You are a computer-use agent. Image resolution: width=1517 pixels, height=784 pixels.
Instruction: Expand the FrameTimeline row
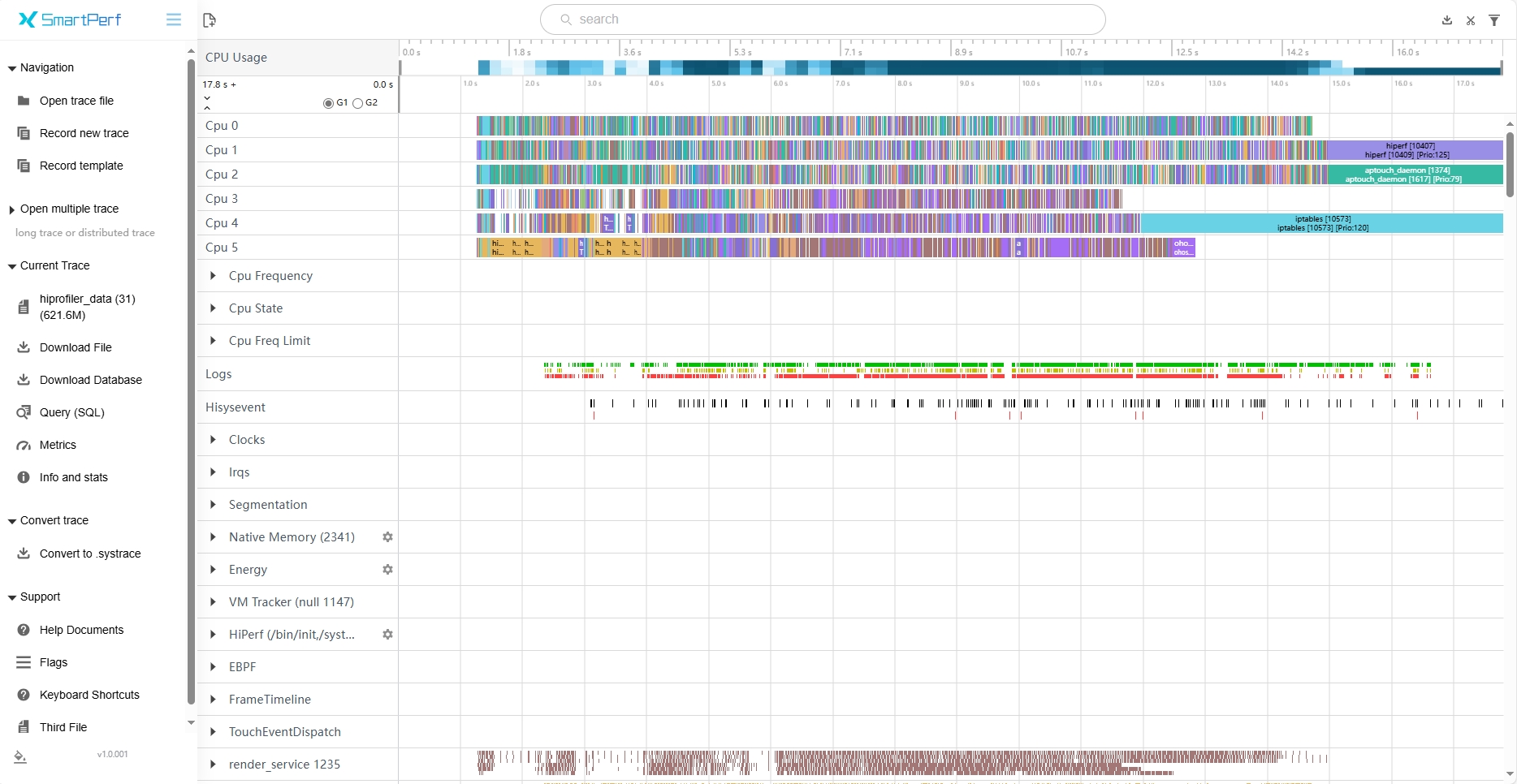click(x=213, y=700)
